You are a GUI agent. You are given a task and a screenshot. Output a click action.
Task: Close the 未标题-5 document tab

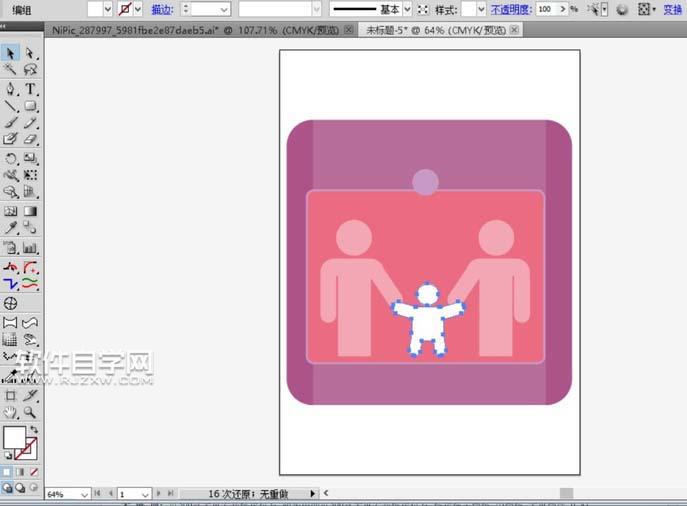515,30
